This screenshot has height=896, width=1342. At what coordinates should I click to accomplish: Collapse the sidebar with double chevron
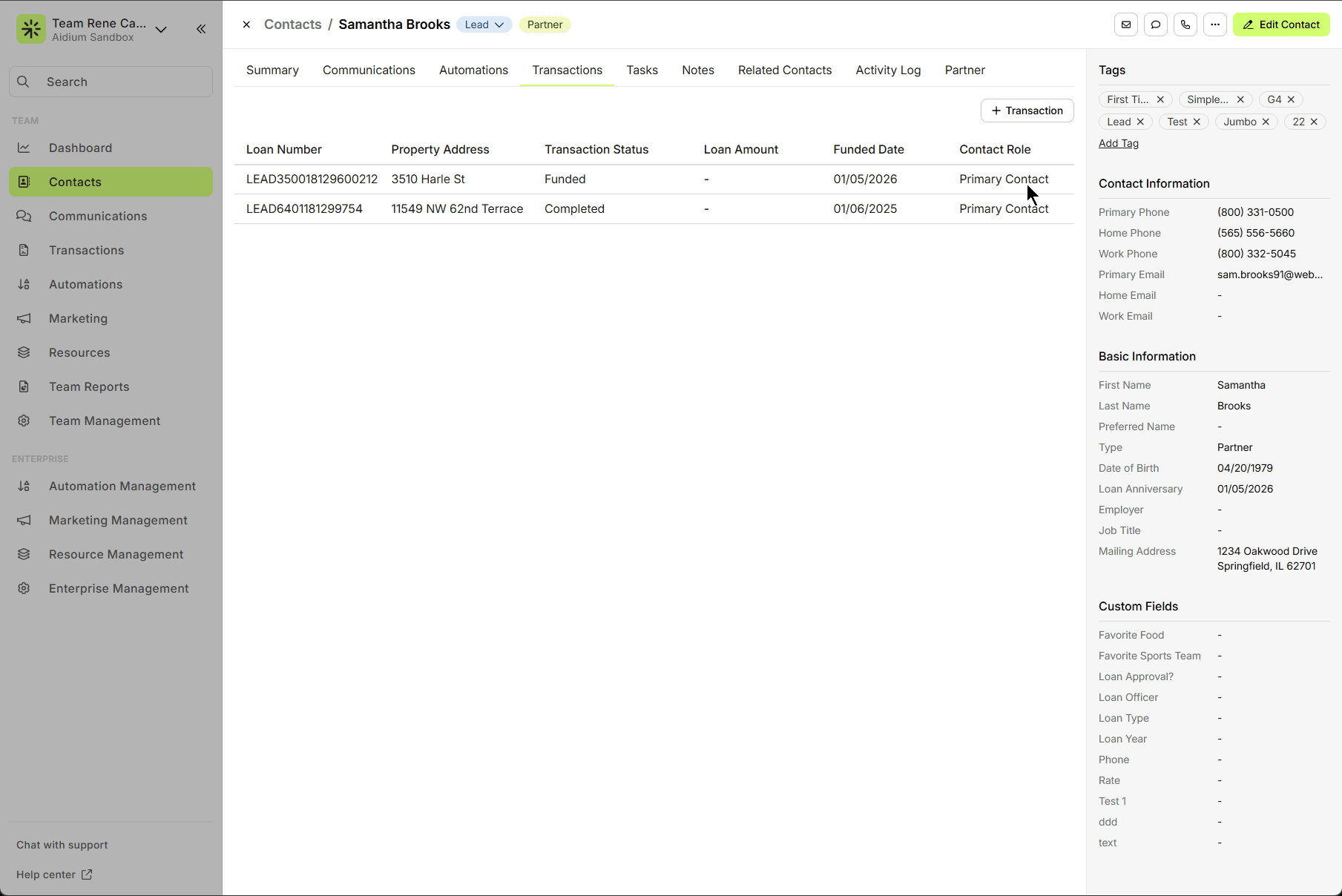201,29
